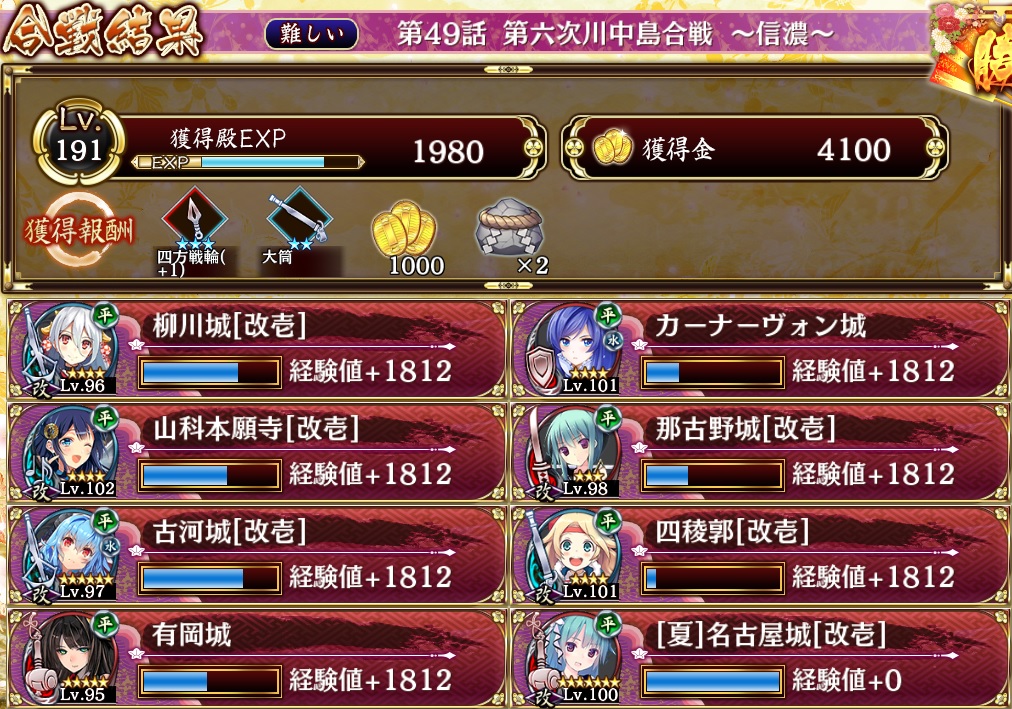This screenshot has height=709, width=1012.
Task: Click the 獲得報酬 red seal emblem
Action: click(80, 230)
